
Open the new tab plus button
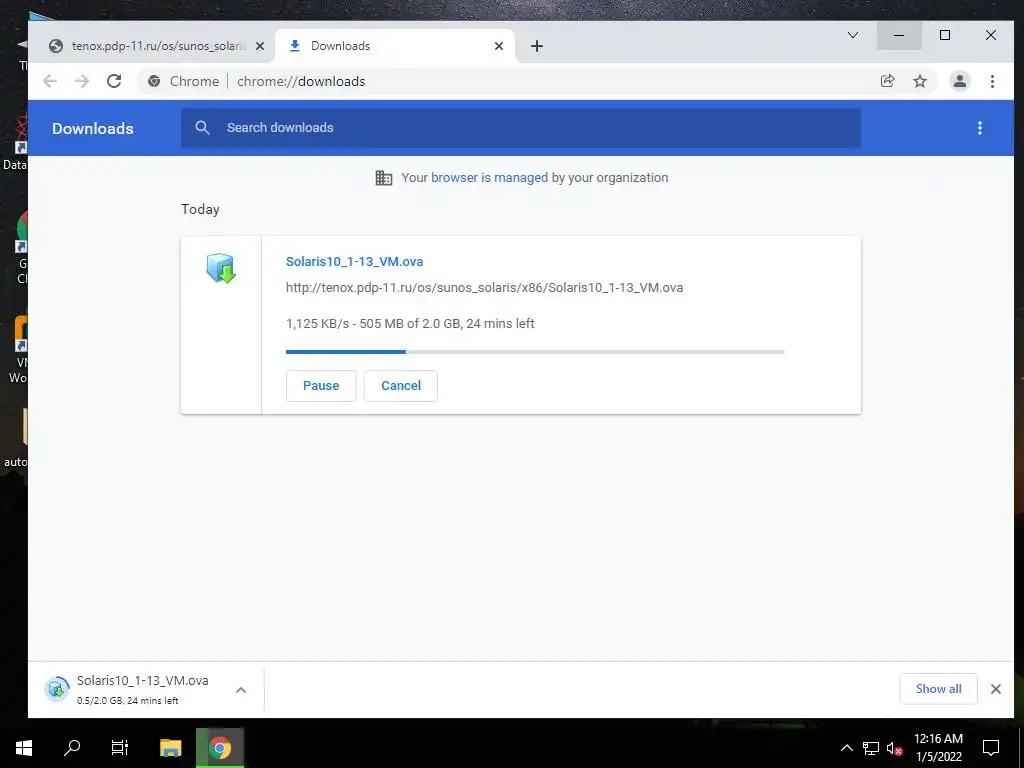pos(537,46)
